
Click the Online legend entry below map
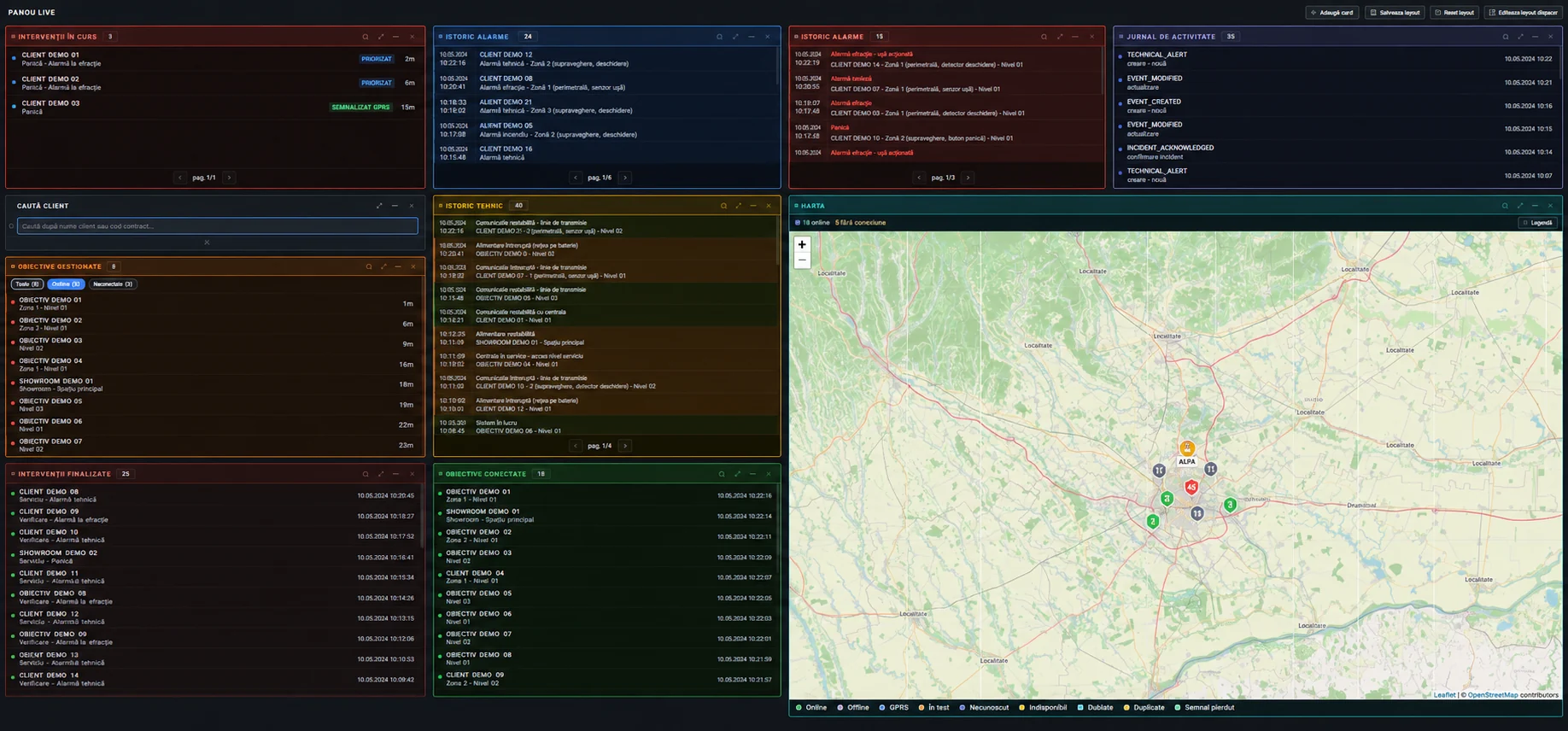point(811,708)
